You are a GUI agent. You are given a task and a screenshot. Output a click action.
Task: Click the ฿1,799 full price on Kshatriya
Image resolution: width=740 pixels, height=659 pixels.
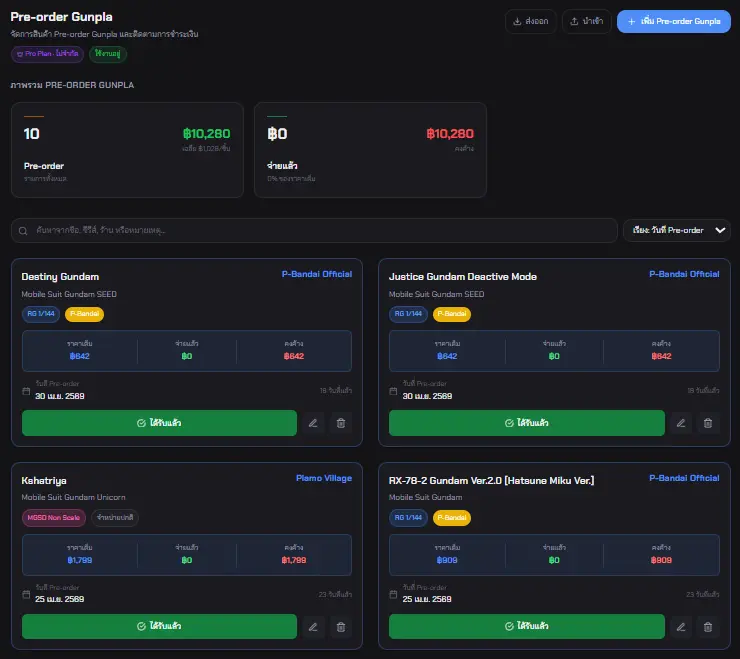80,560
